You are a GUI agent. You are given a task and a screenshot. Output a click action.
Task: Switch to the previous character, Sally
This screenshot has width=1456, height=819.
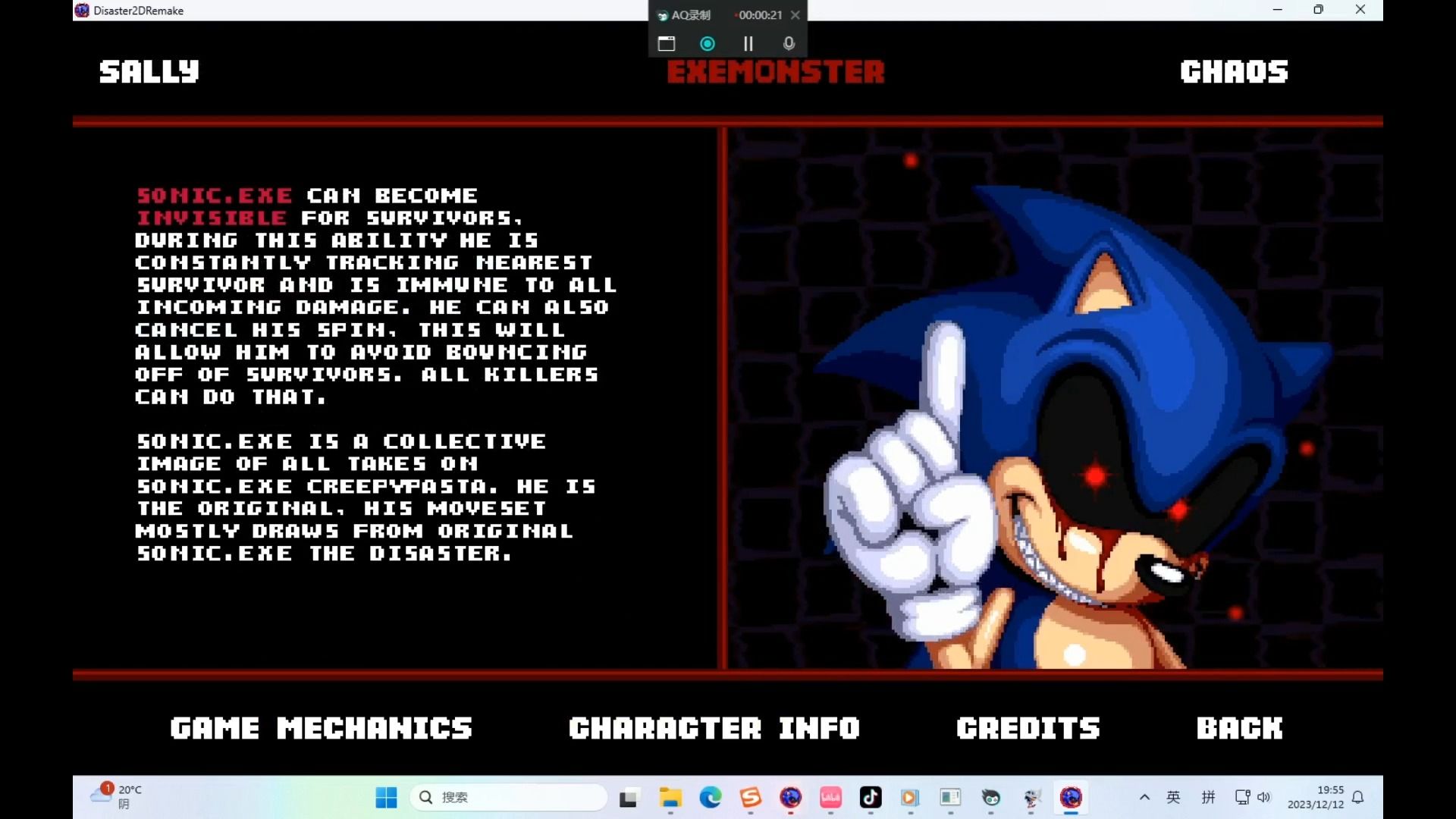click(149, 71)
